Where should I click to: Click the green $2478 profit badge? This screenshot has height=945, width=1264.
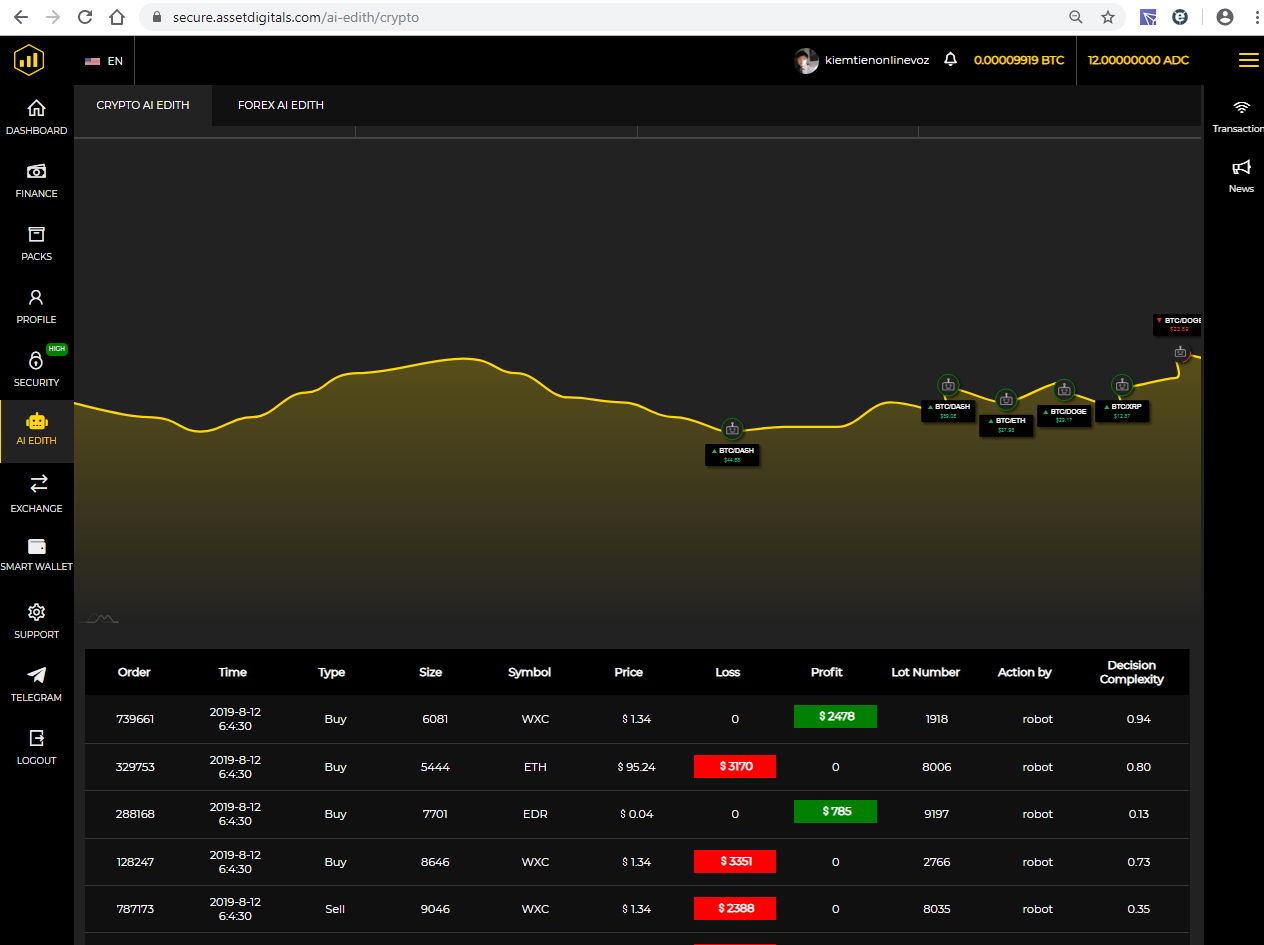[835, 716]
